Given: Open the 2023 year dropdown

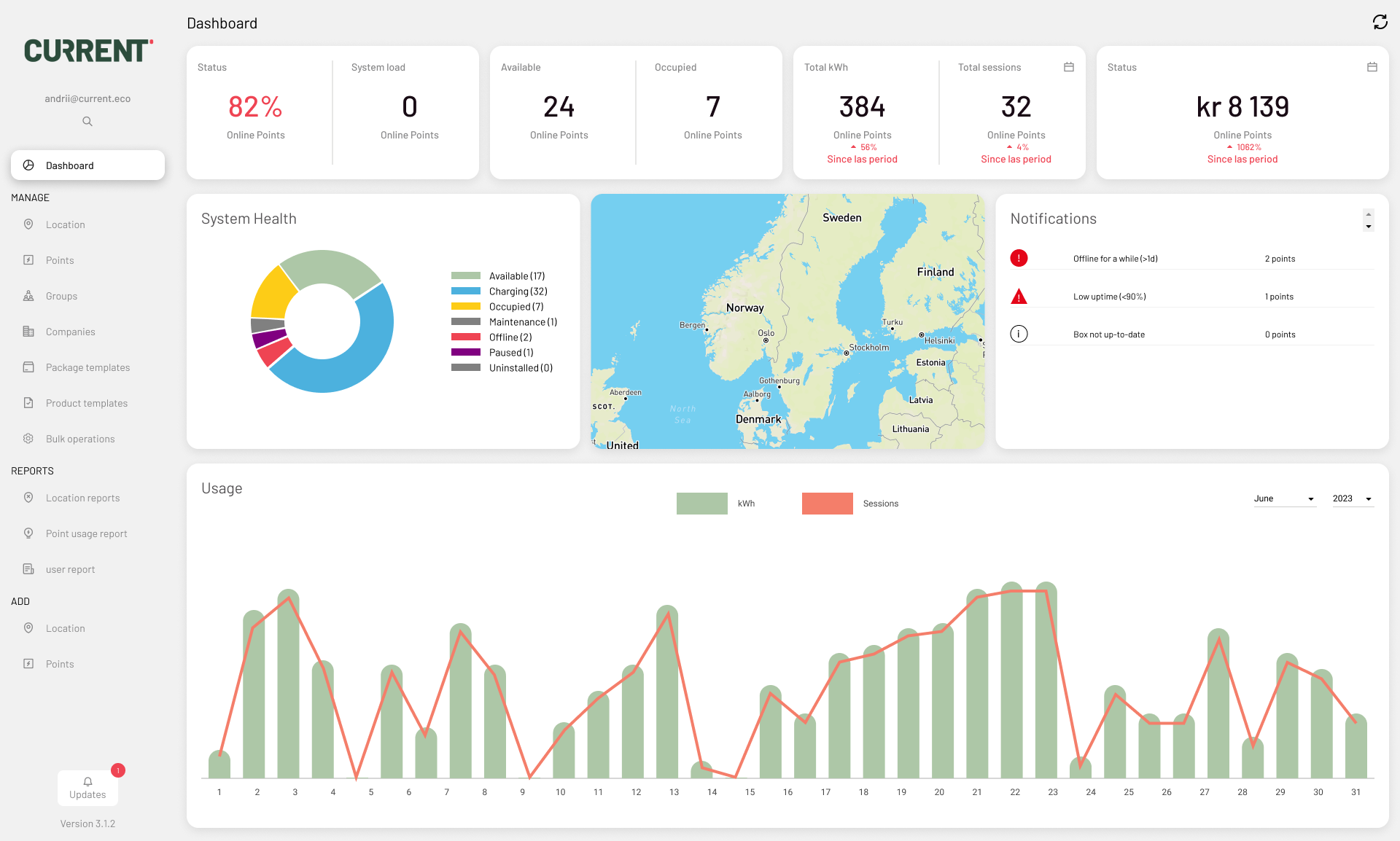Looking at the screenshot, I should 1353,498.
